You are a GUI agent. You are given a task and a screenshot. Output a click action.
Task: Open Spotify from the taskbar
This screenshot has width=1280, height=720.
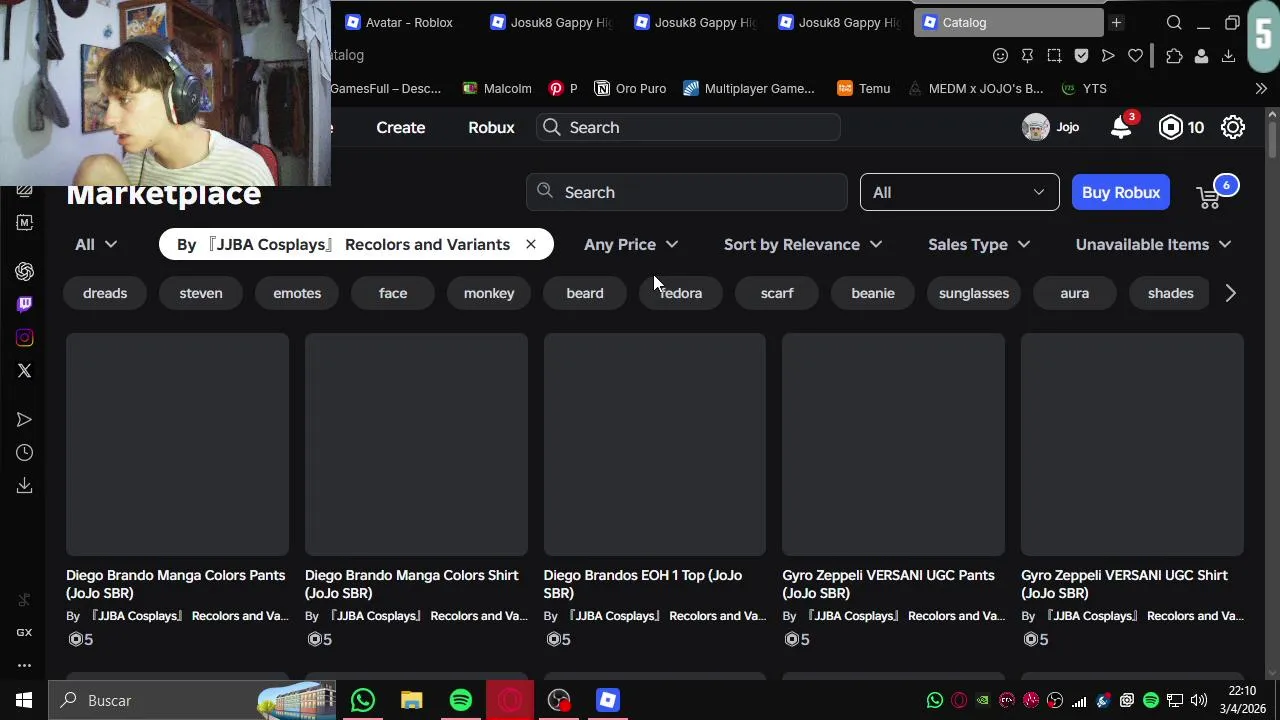click(461, 700)
